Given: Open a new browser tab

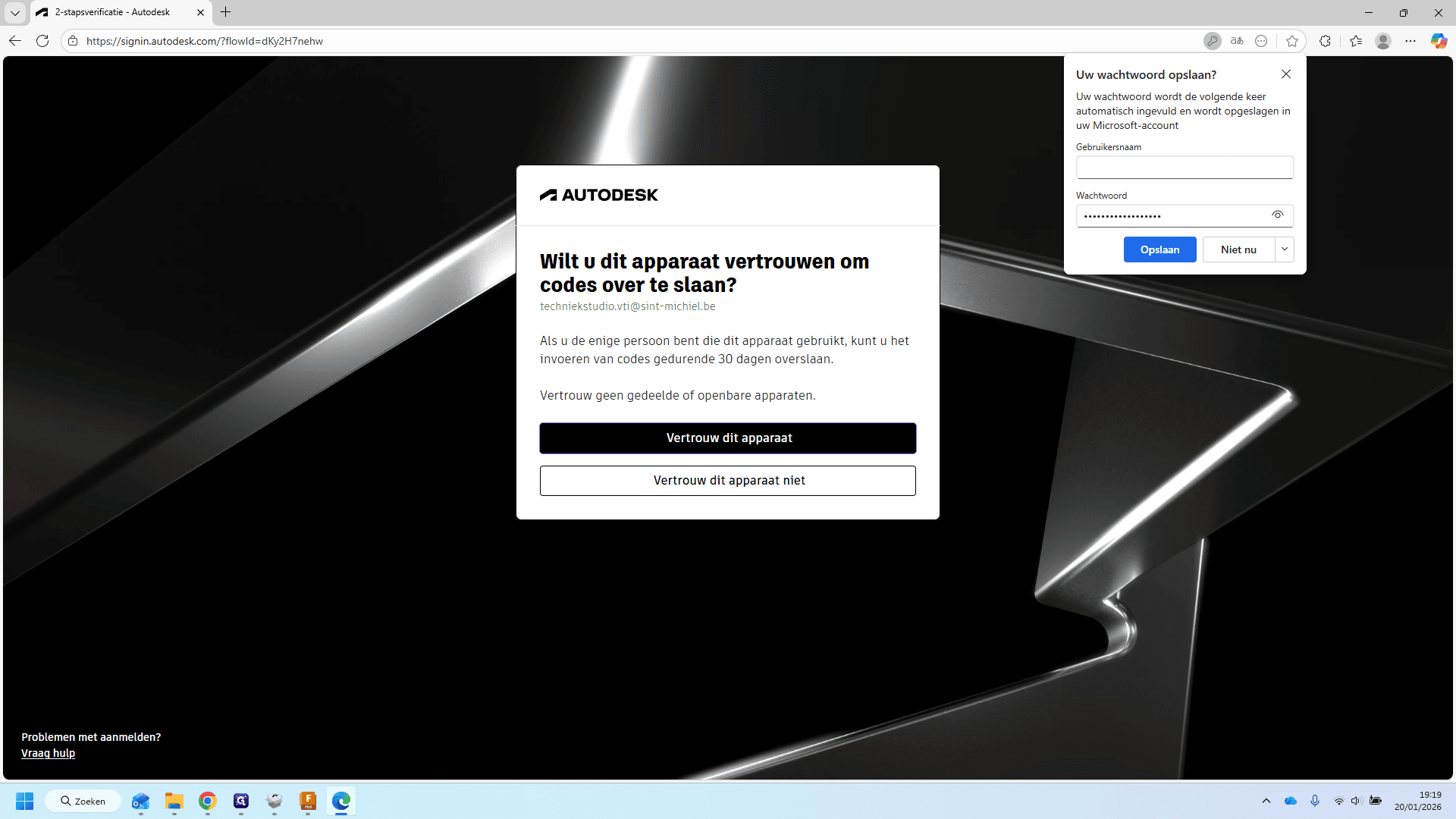Looking at the screenshot, I should tap(225, 12).
